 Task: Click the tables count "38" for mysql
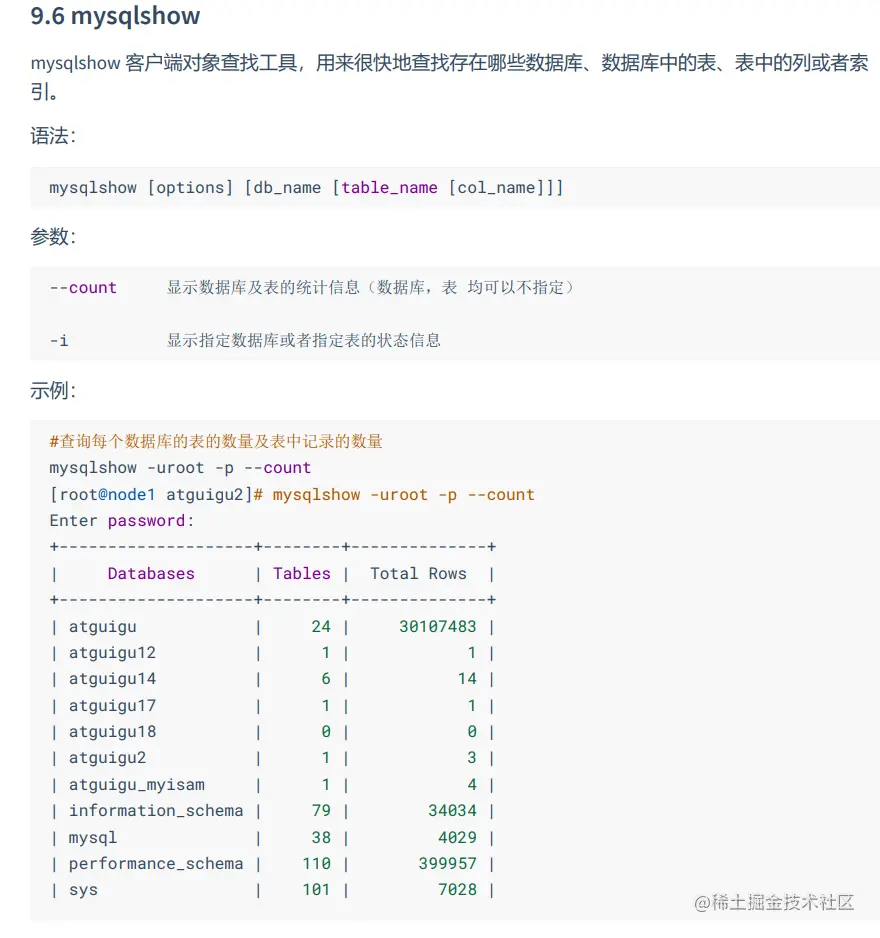click(x=321, y=838)
